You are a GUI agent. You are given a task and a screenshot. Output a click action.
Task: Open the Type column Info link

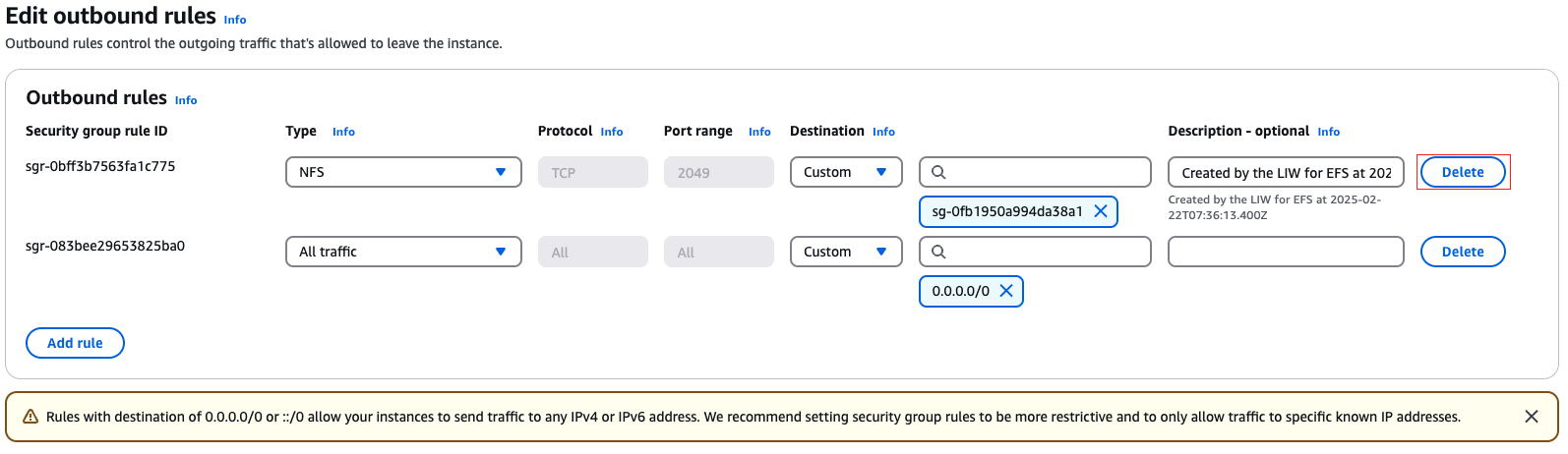click(x=343, y=132)
